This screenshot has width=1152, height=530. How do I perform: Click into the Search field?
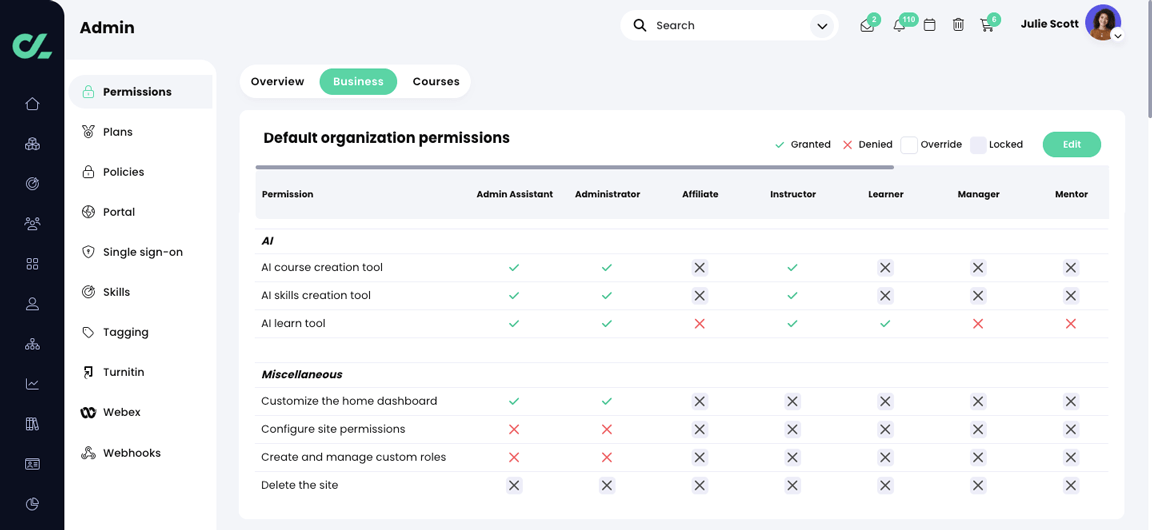[729, 26]
